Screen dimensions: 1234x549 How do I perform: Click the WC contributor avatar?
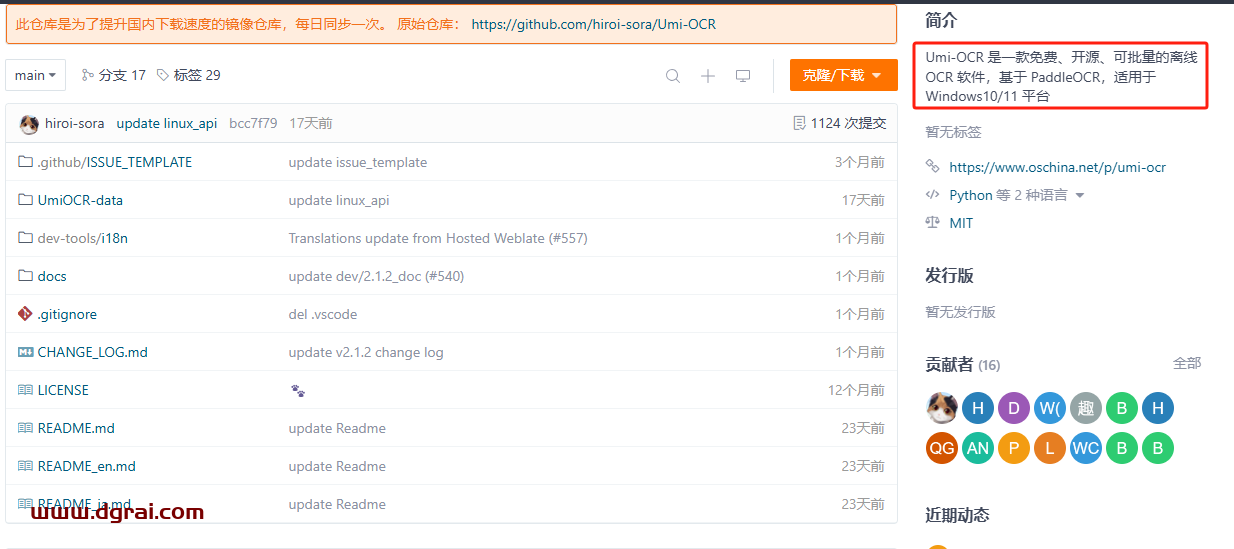[x=1086, y=448]
